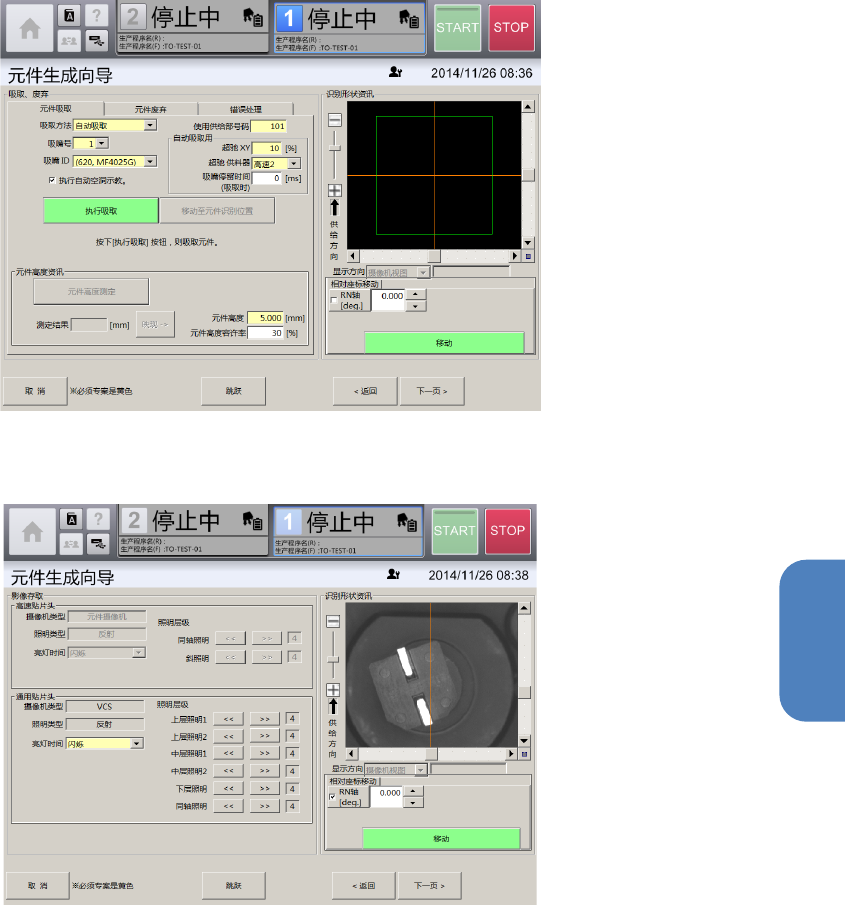The height and width of the screenshot is (905, 845).
Task: Open 显示方向 dropdown on 08:36 screen
Action: tap(424, 272)
